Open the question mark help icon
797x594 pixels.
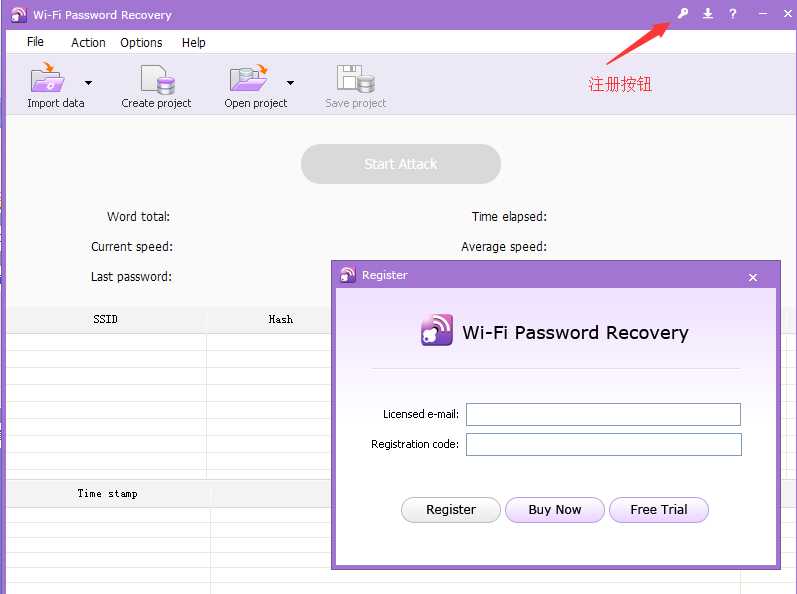(x=732, y=14)
